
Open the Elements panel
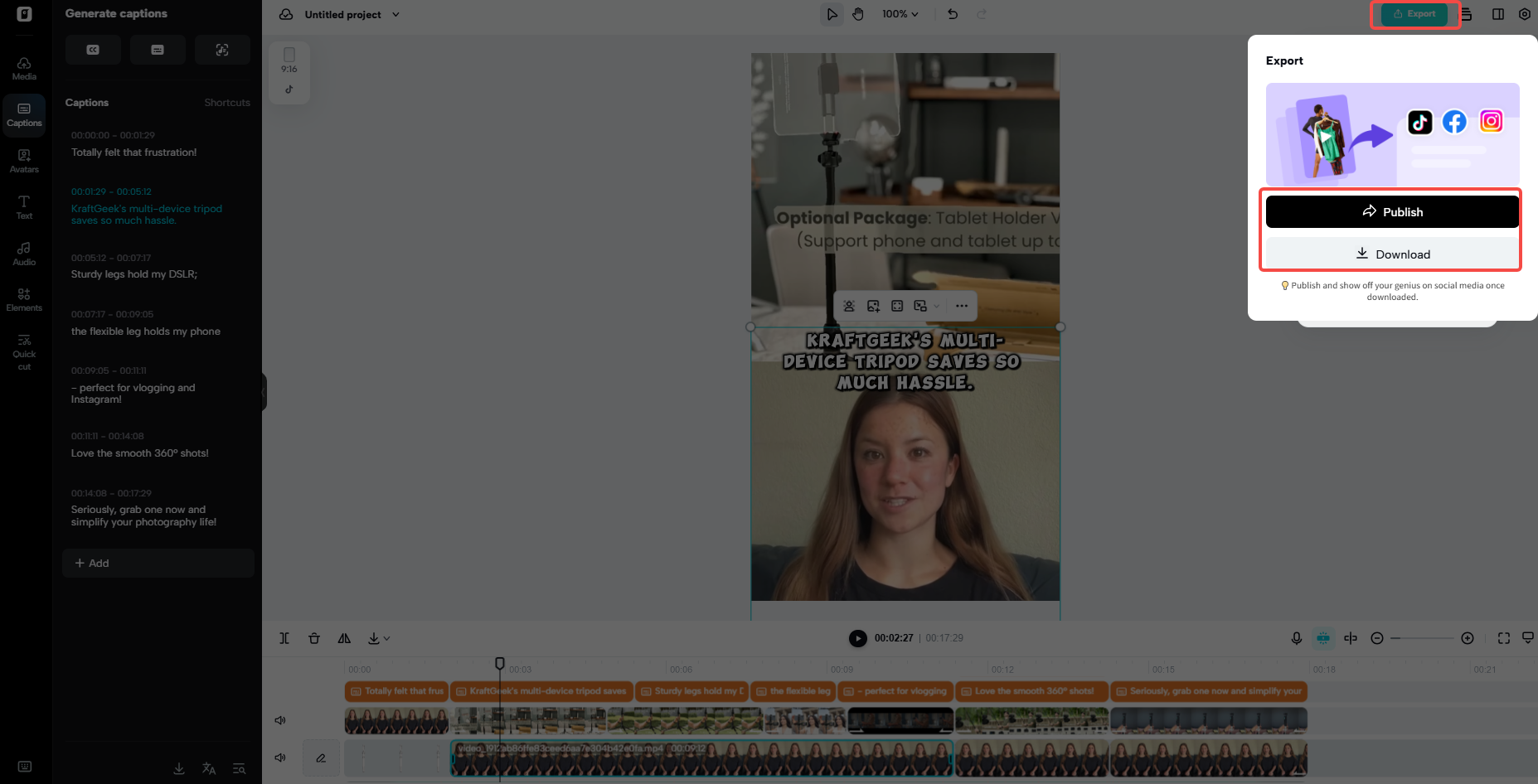pos(24,299)
